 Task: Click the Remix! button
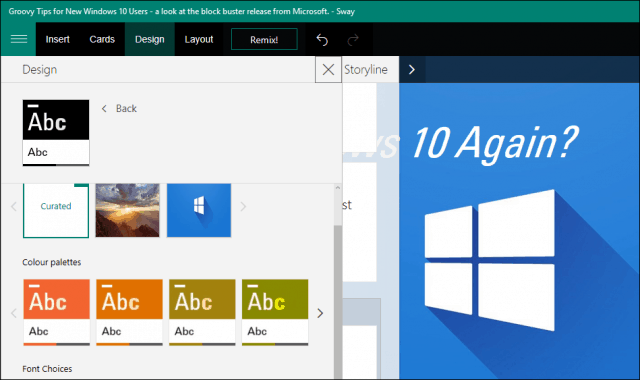point(264,40)
